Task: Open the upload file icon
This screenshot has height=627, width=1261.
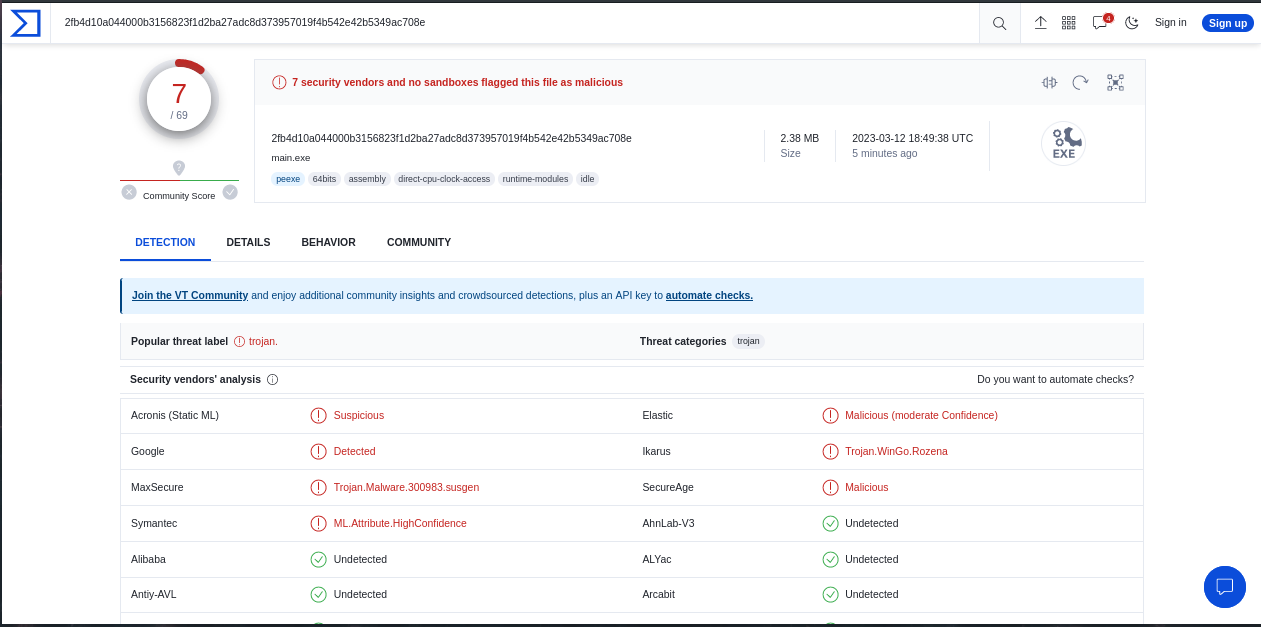Action: click(x=1040, y=23)
